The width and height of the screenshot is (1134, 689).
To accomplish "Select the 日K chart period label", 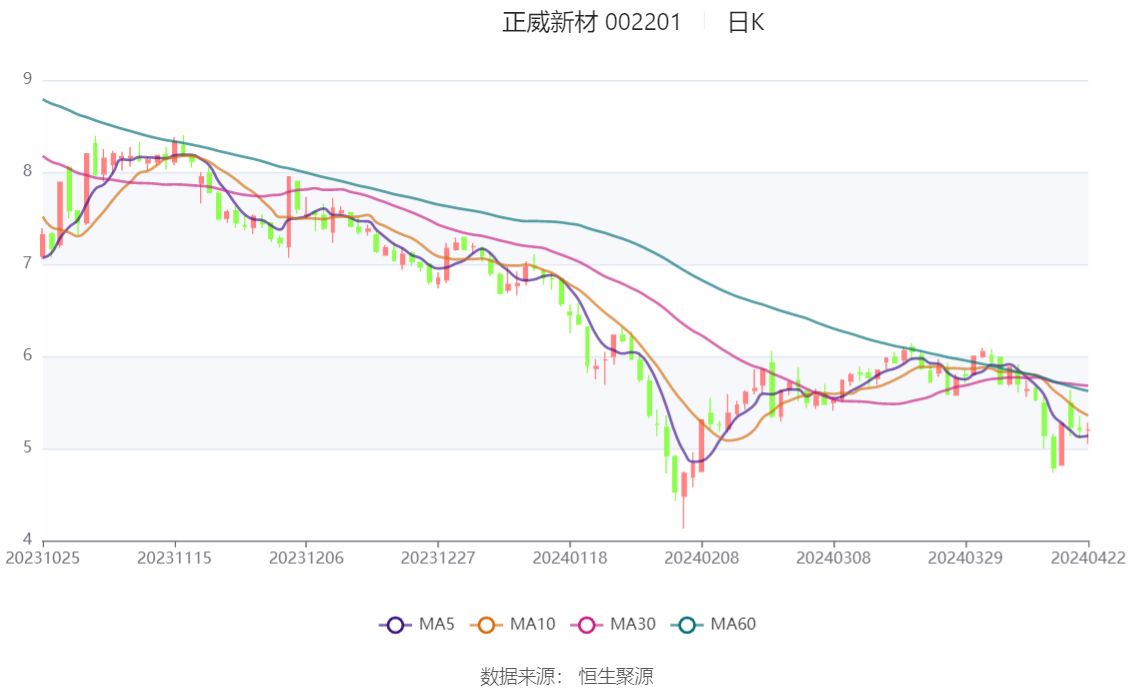I will pos(746,22).
